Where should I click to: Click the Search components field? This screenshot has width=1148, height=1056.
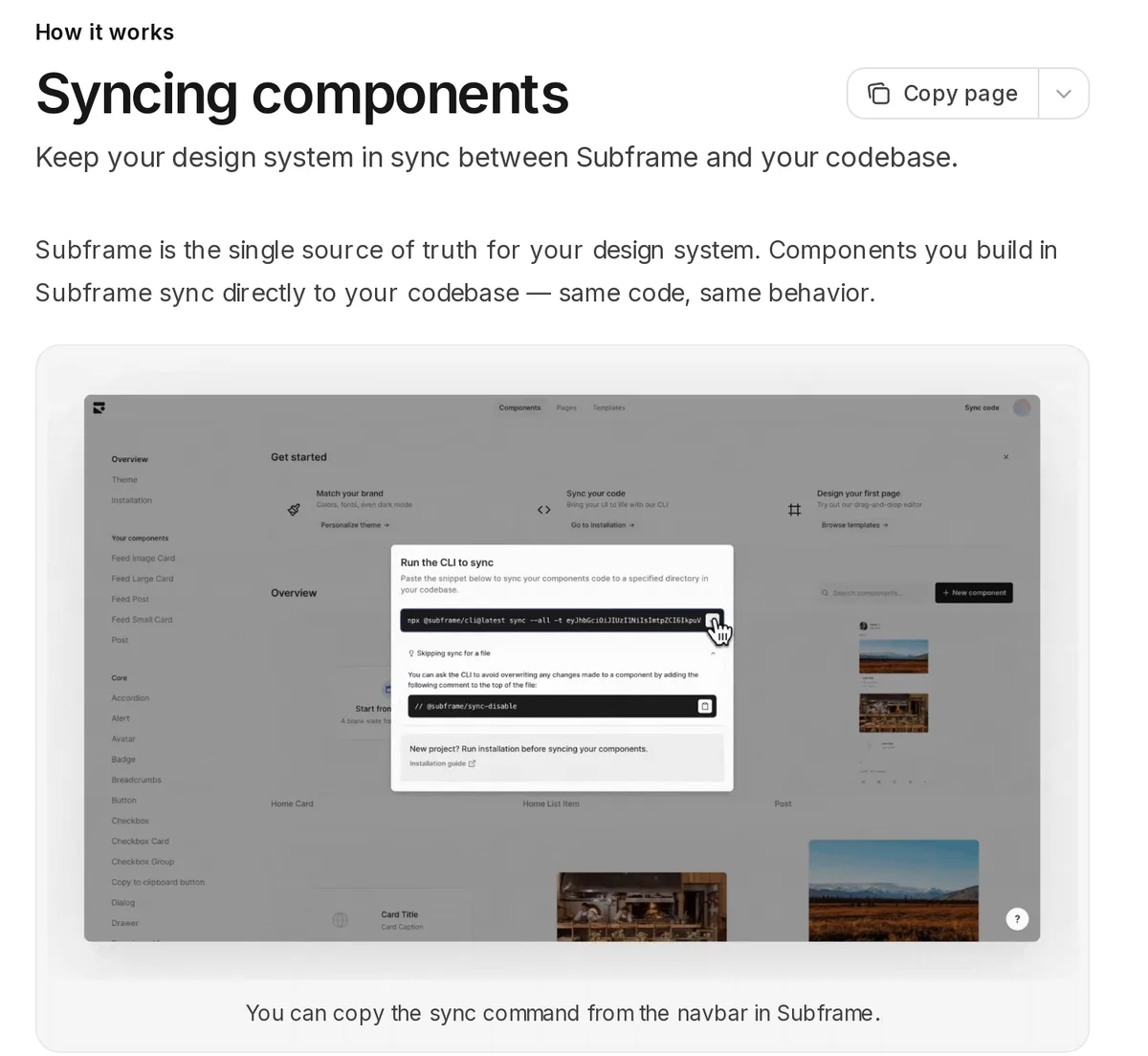(872, 593)
